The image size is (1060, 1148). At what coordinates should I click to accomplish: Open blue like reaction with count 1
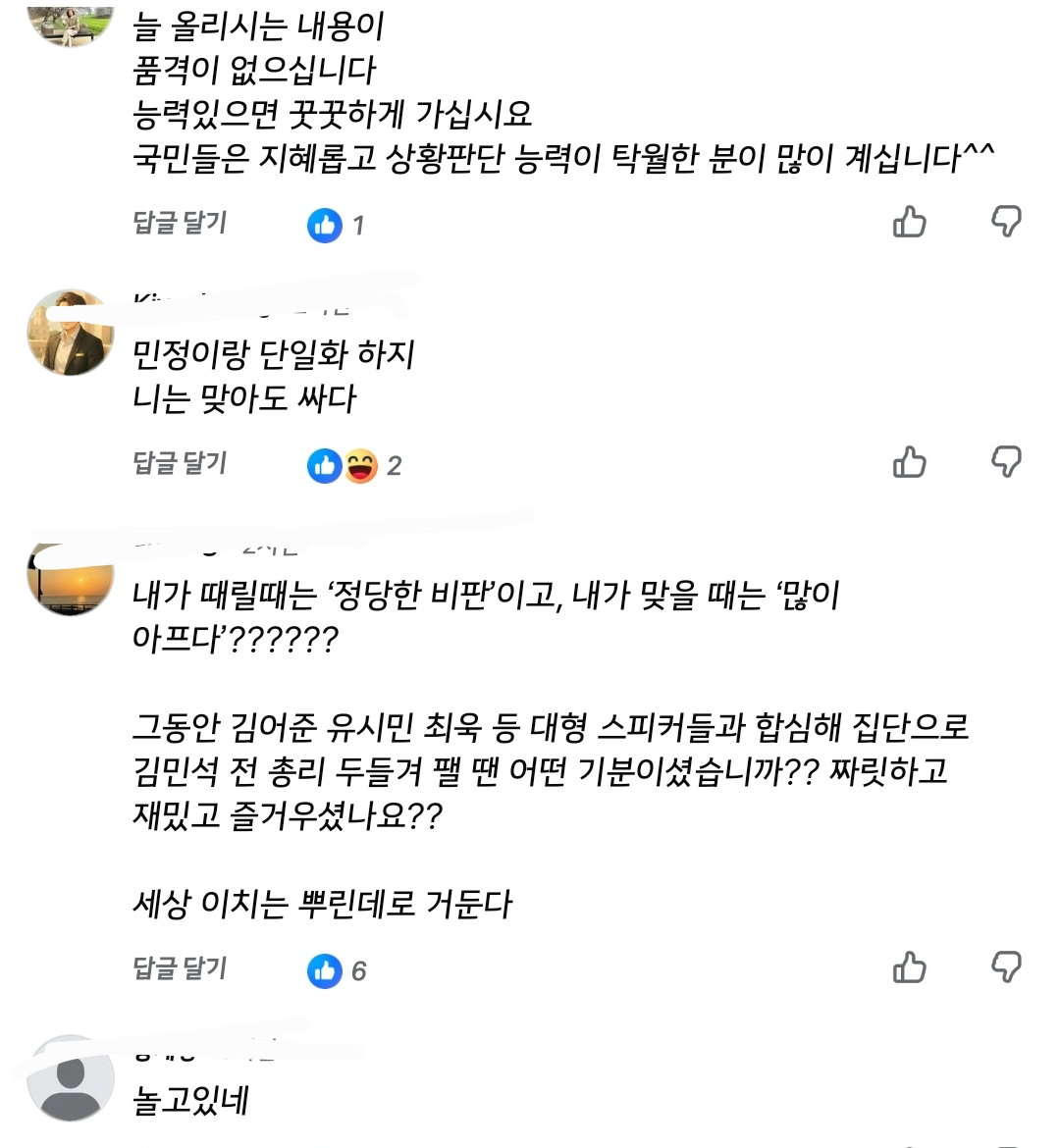click(x=325, y=225)
